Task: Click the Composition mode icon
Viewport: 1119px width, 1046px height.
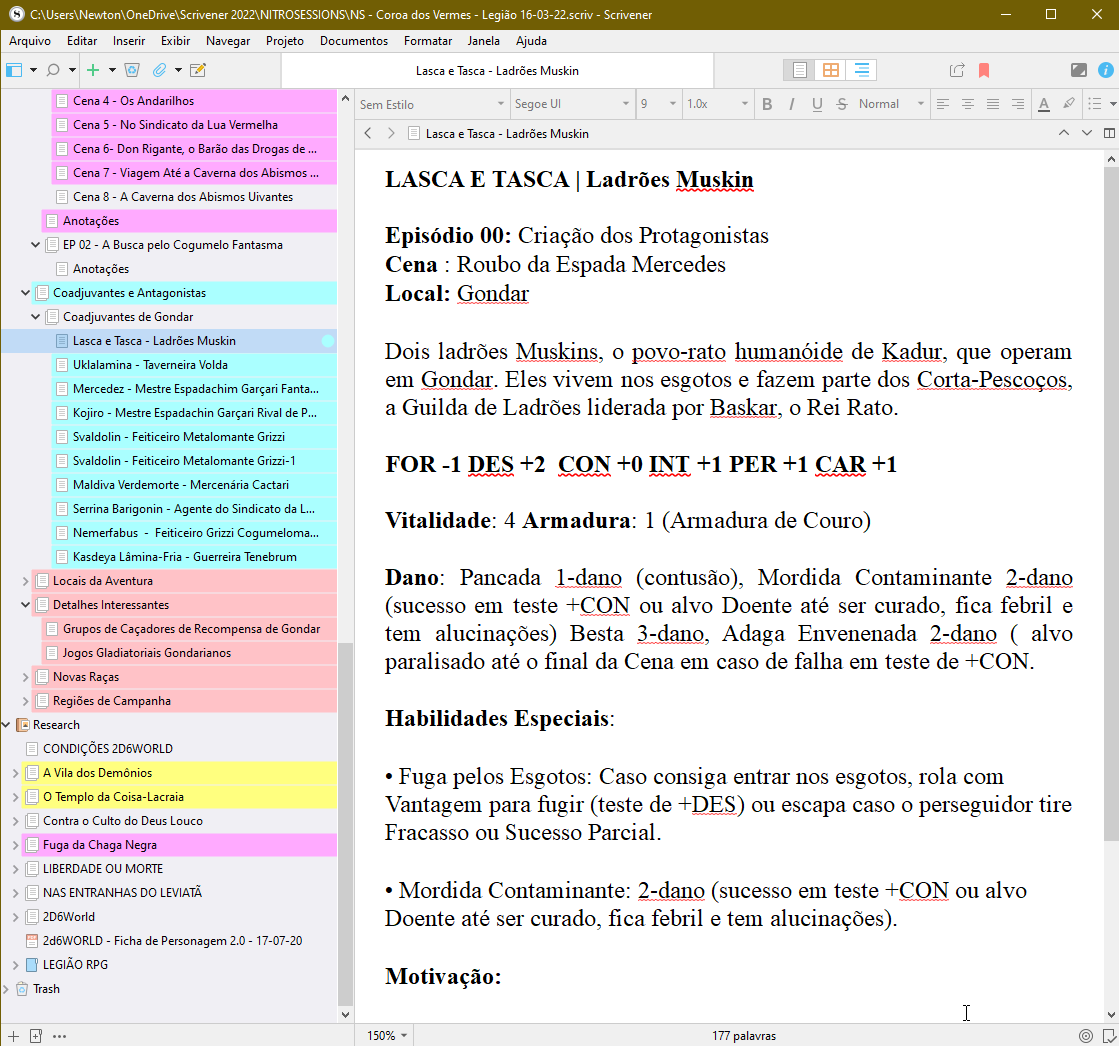Action: (x=1078, y=70)
